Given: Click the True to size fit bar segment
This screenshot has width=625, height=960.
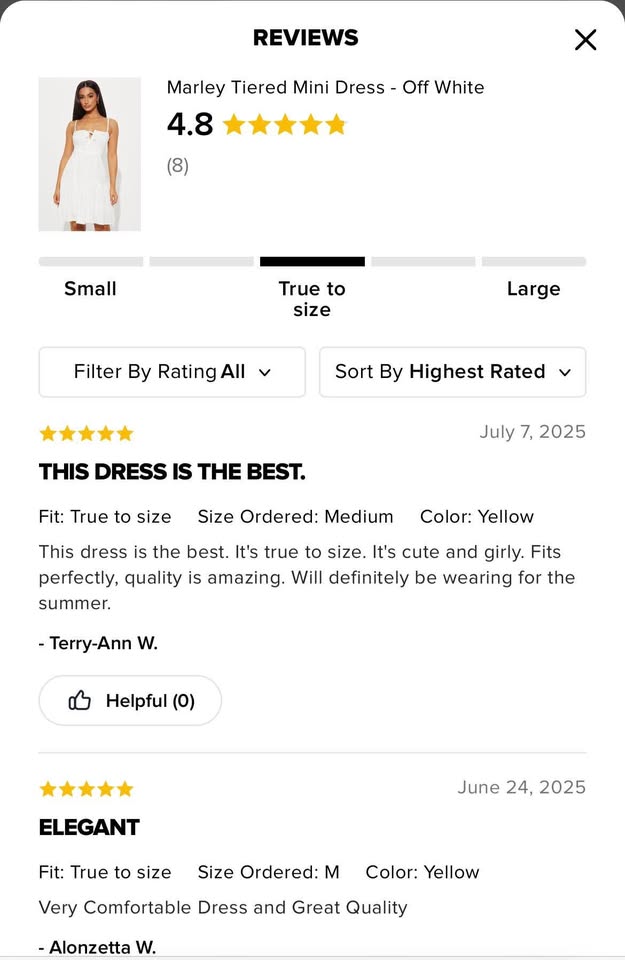Looking at the screenshot, I should tap(312, 262).
